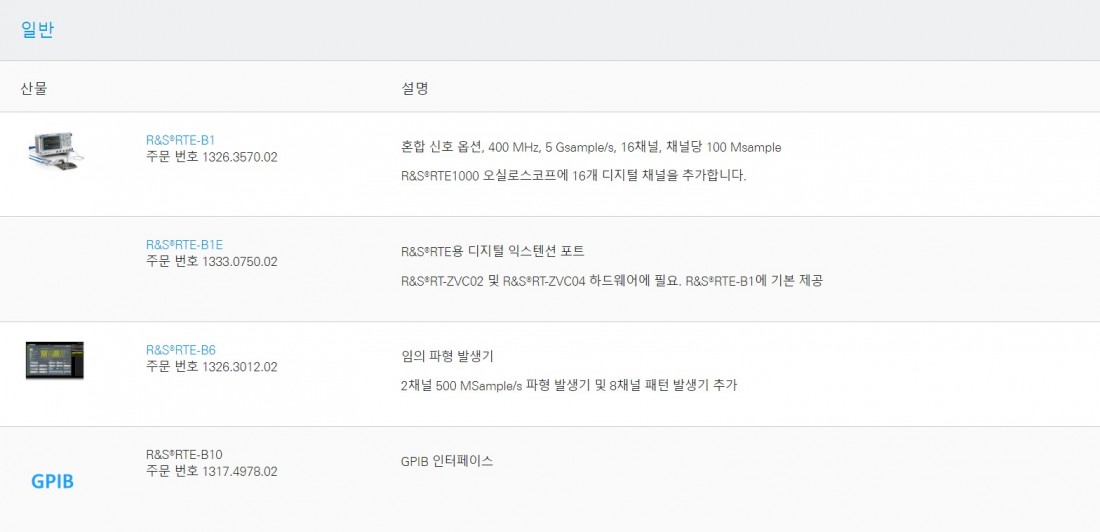
Task: Click the 일반 section heading
Action: coord(37,30)
